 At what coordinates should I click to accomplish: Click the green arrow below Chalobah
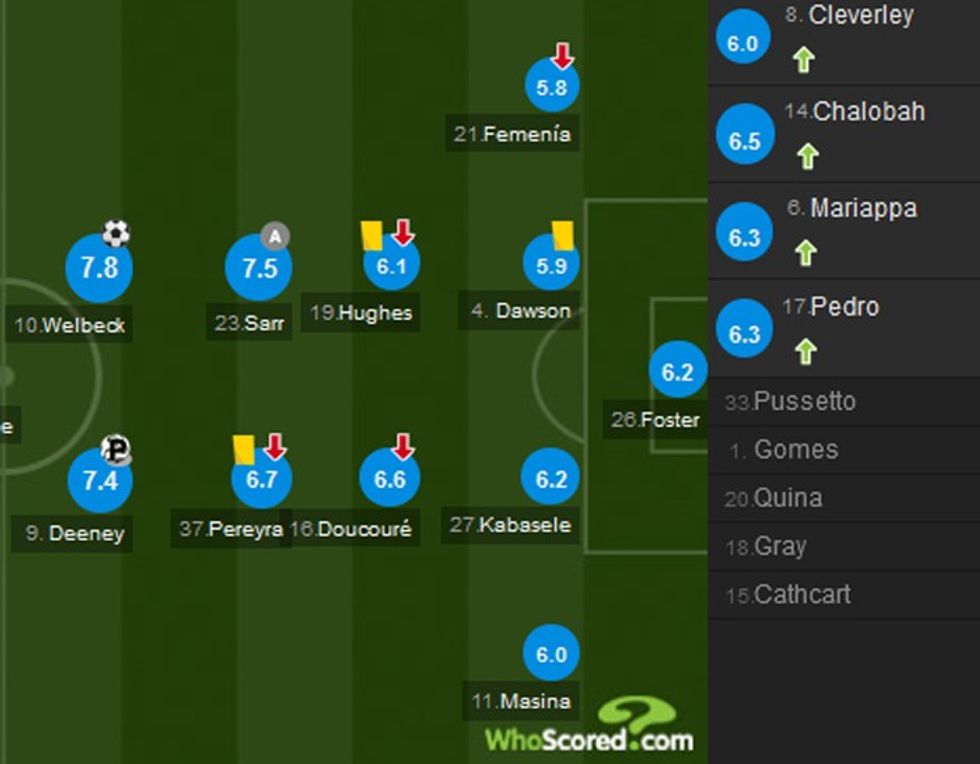click(808, 156)
